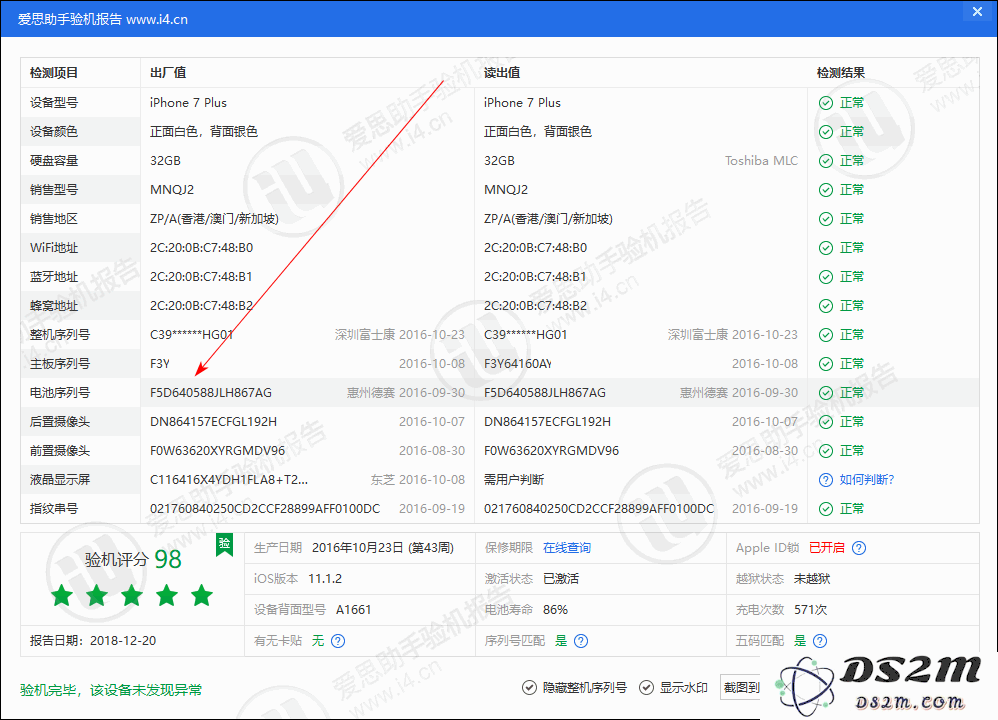The width and height of the screenshot is (998, 720).
Task: Toggle 显示水印 option
Action: (673, 688)
